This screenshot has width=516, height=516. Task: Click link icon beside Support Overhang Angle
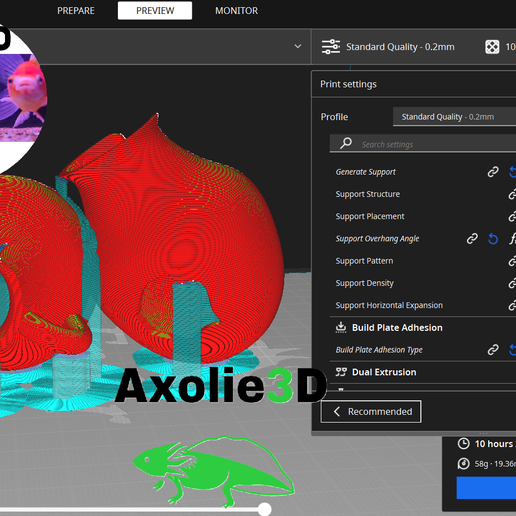pyautogui.click(x=472, y=239)
